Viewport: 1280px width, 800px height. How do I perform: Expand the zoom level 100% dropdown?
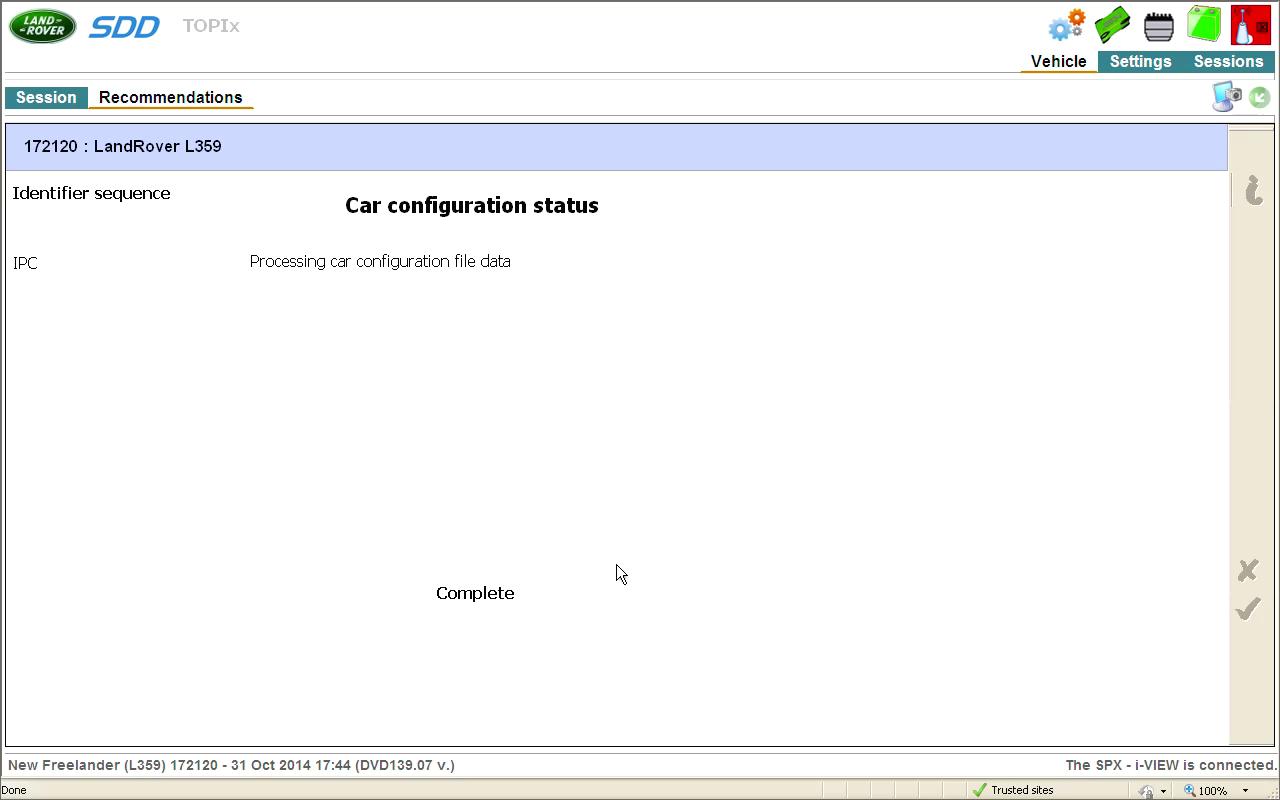point(1245,791)
